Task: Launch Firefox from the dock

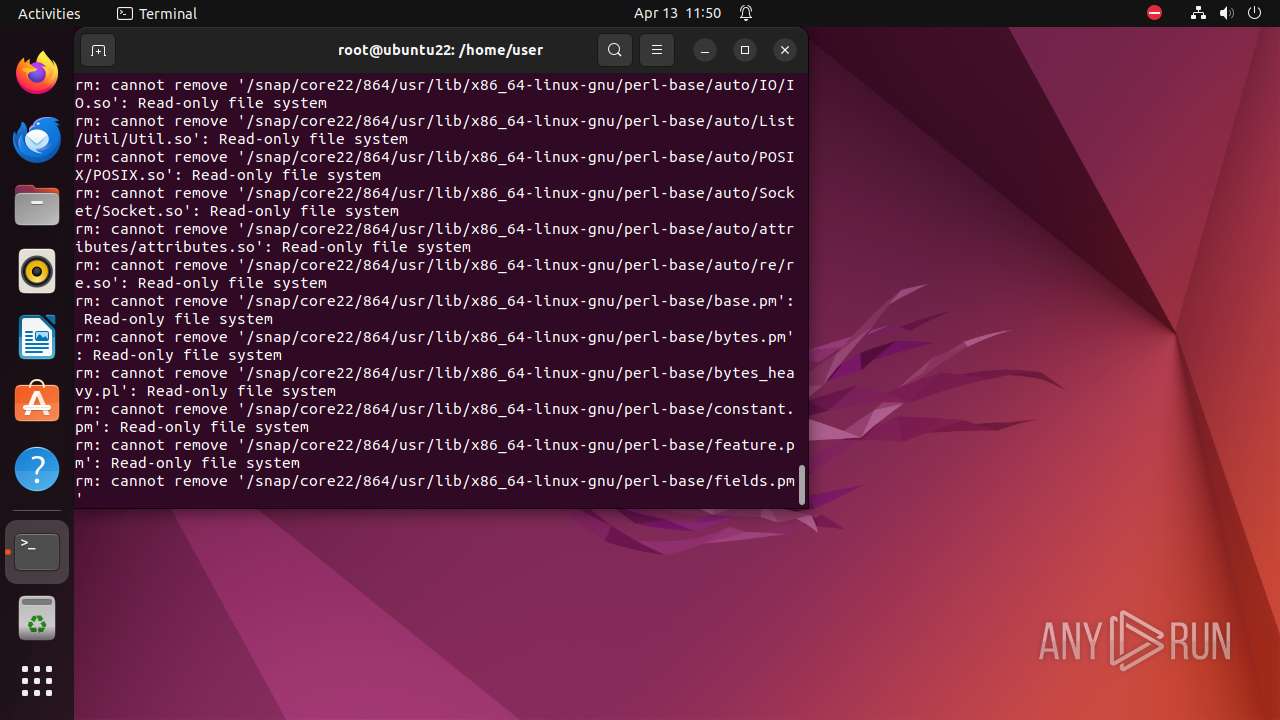Action: click(37, 74)
